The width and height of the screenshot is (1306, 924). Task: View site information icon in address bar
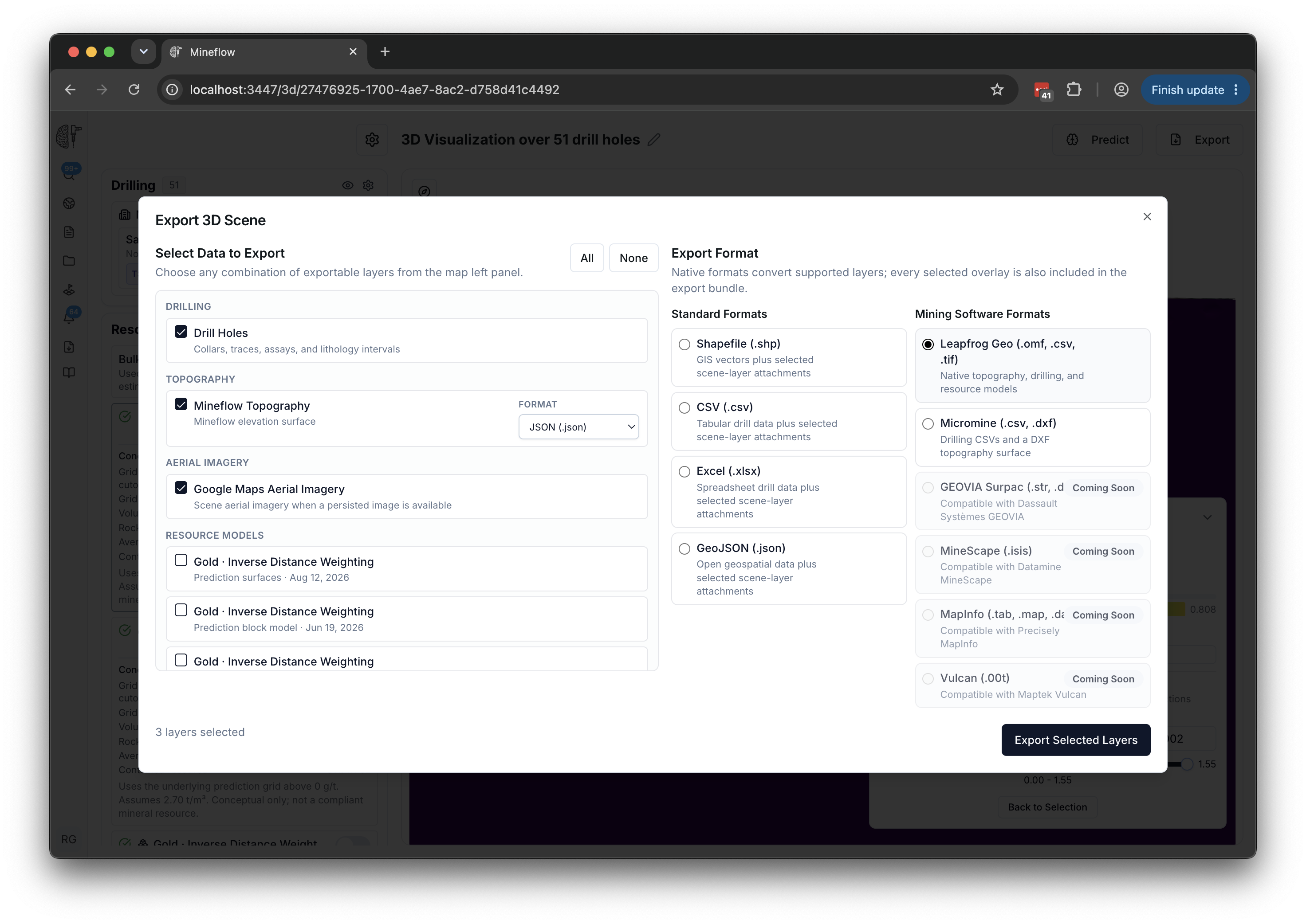click(x=172, y=89)
